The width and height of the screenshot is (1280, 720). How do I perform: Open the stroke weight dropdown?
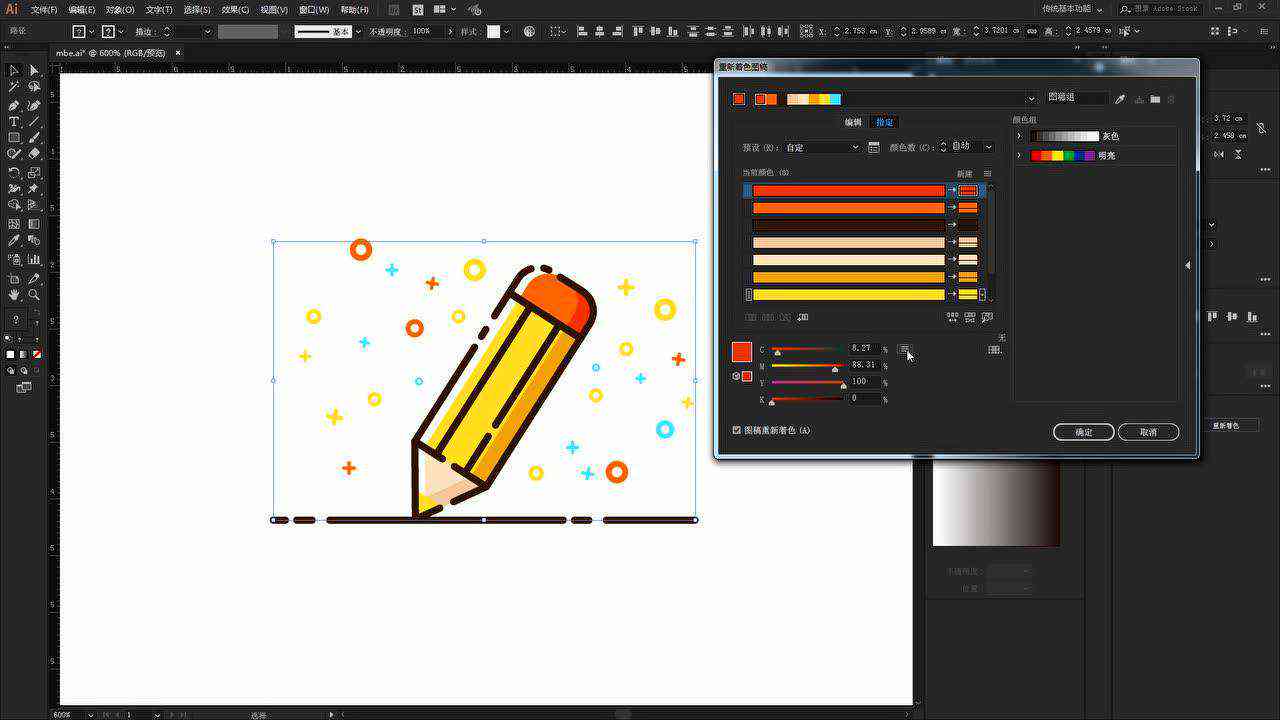pos(208,32)
